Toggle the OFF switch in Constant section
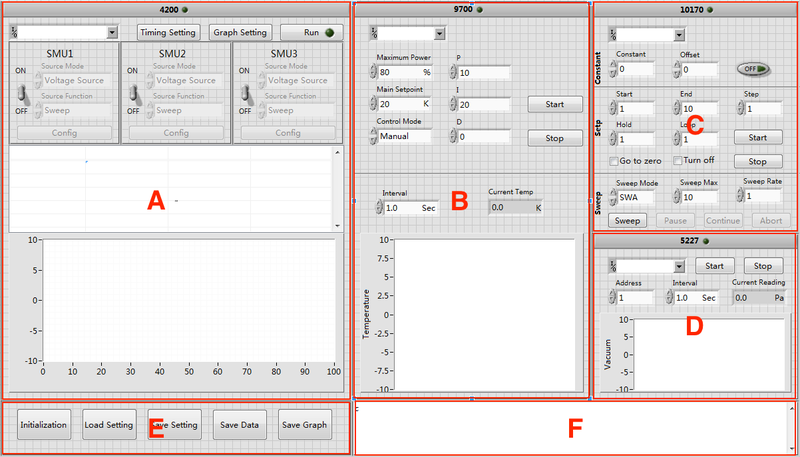The height and width of the screenshot is (457, 800). [754, 69]
